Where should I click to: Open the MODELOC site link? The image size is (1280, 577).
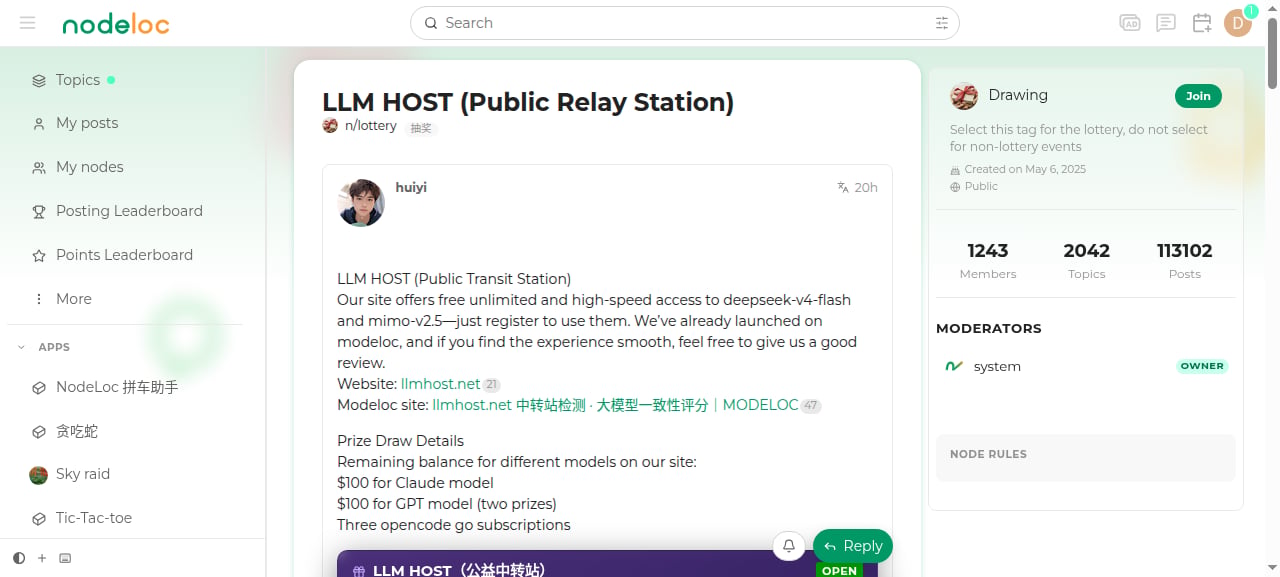click(615, 405)
